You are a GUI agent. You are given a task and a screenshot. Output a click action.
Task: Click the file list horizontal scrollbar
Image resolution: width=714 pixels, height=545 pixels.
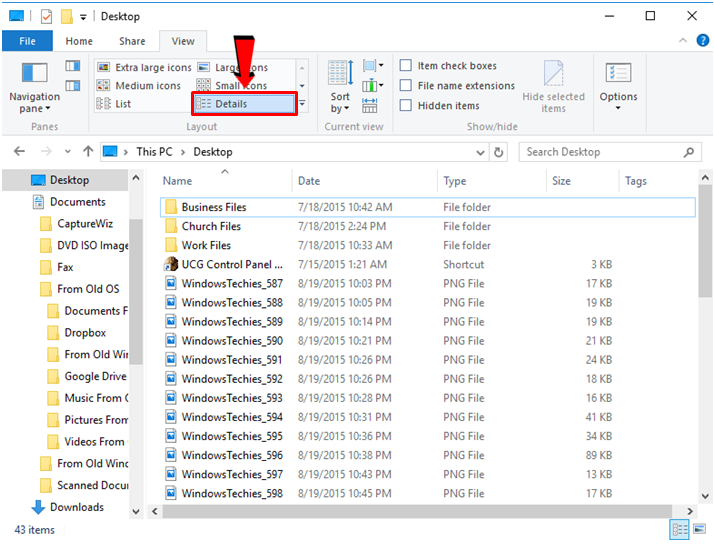point(417,511)
